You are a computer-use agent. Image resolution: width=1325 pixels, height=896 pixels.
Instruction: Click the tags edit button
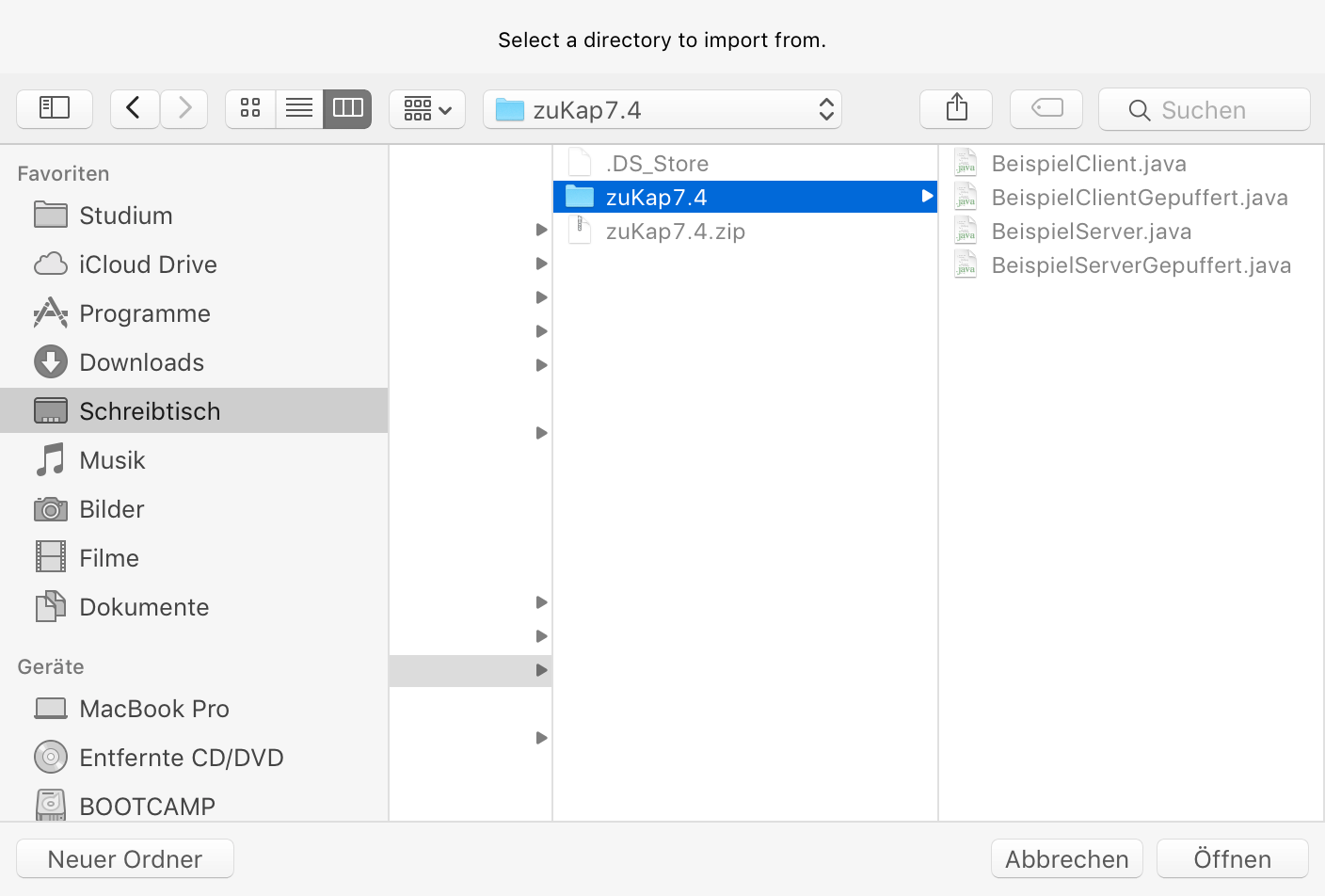pyautogui.click(x=1046, y=108)
